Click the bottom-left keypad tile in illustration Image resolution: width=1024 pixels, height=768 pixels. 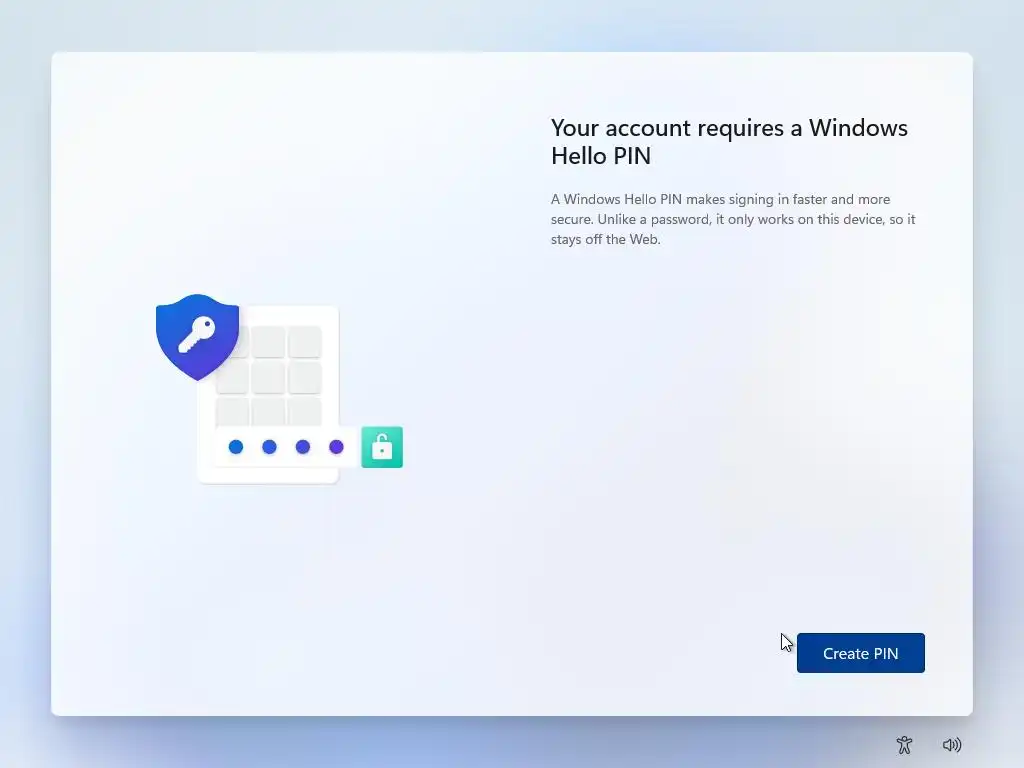click(232, 412)
